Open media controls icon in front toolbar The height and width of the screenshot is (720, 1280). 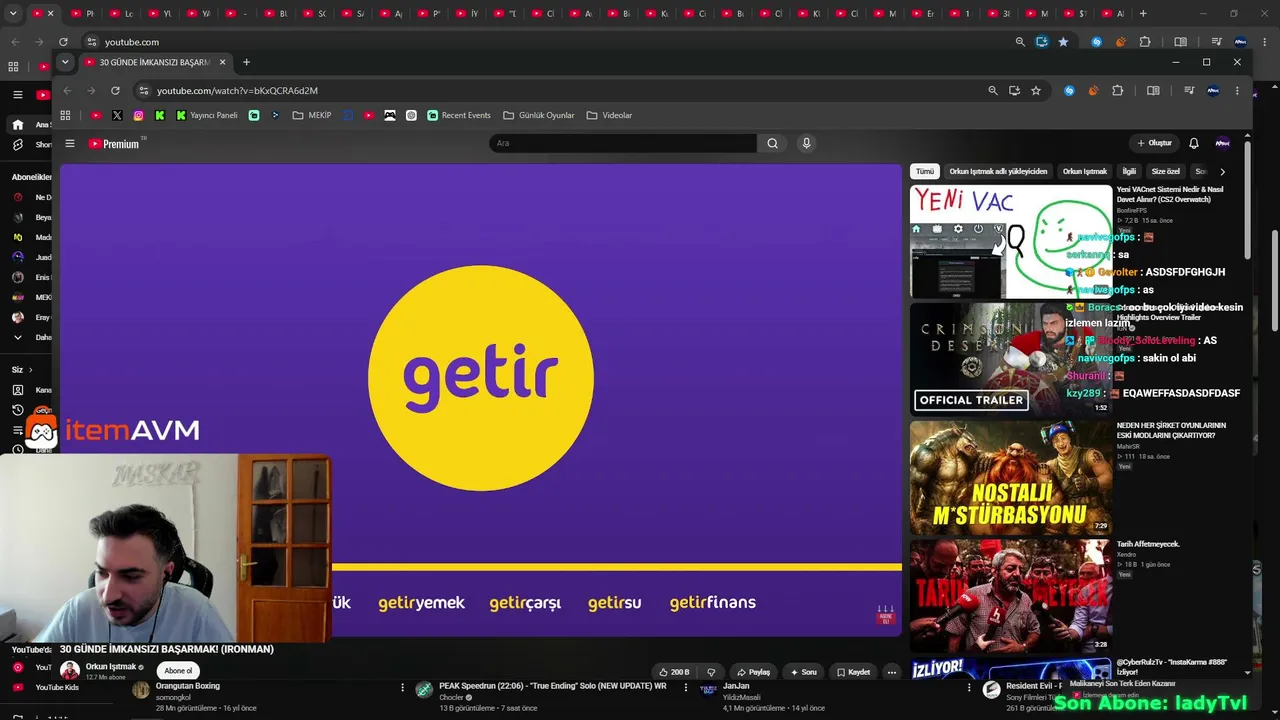tap(1188, 90)
